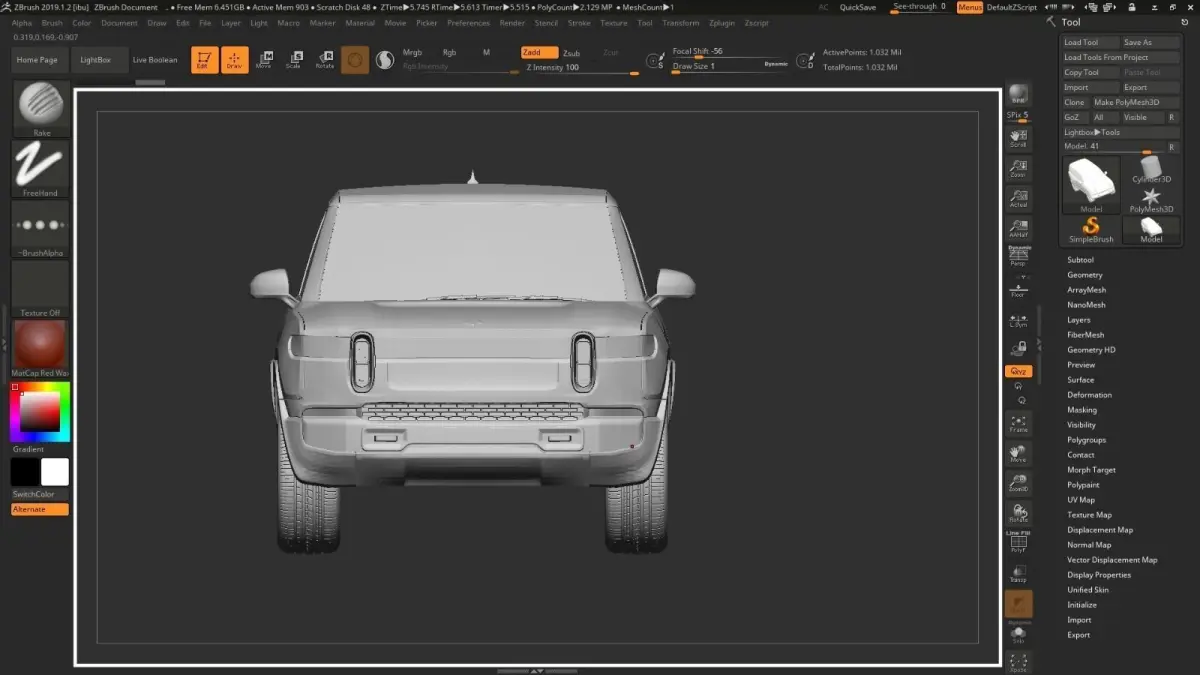Select the SimpleBrush tool
This screenshot has height=675, width=1200.
[1091, 230]
